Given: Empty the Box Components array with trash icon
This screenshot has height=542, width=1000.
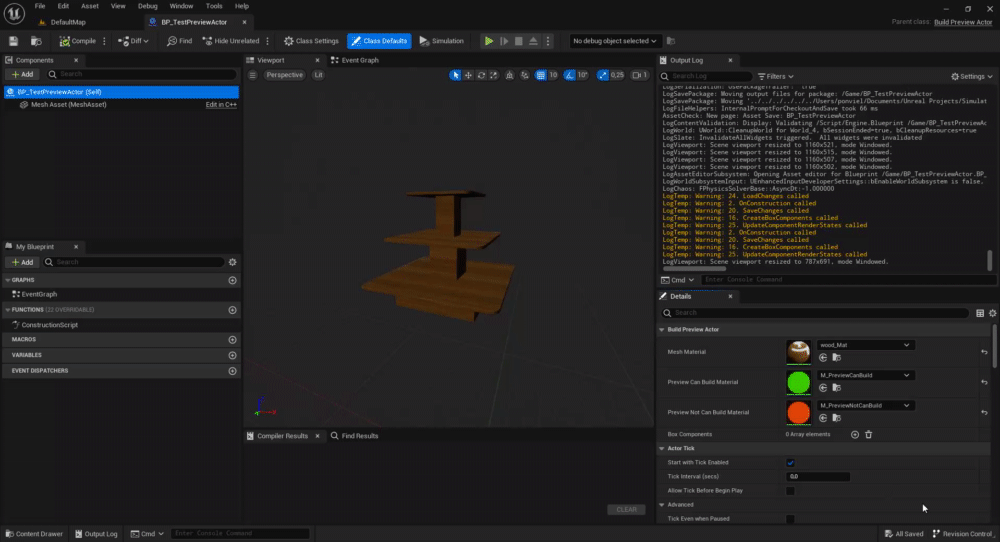Looking at the screenshot, I should (x=868, y=434).
